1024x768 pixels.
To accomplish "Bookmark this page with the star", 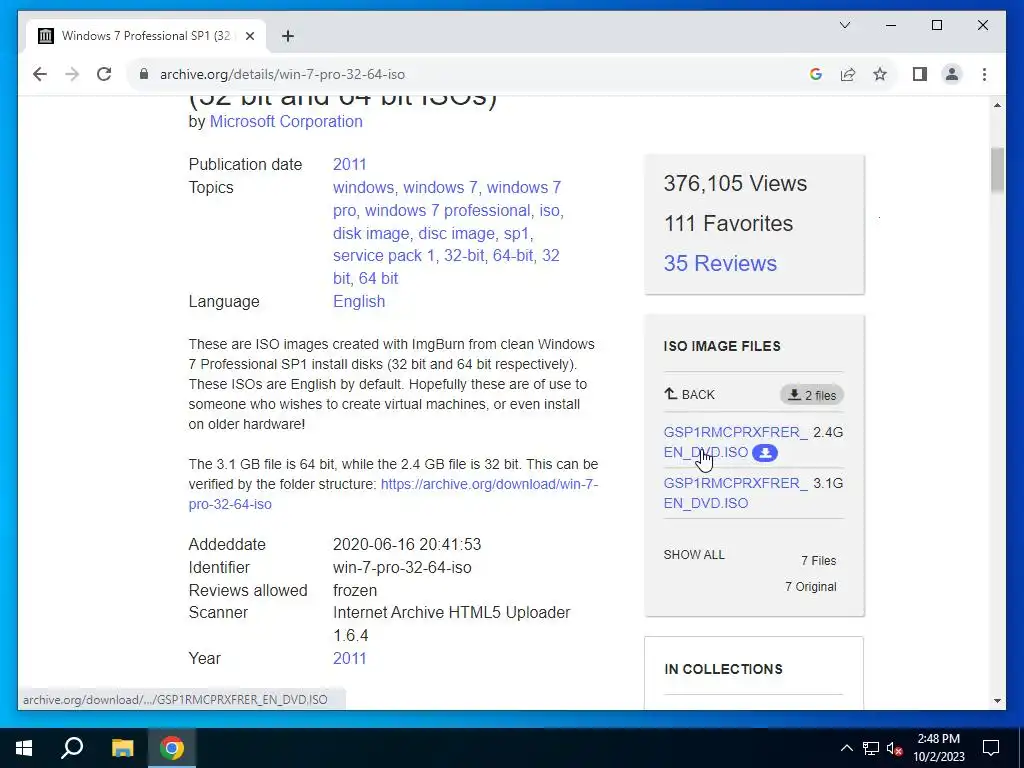I will 880,74.
